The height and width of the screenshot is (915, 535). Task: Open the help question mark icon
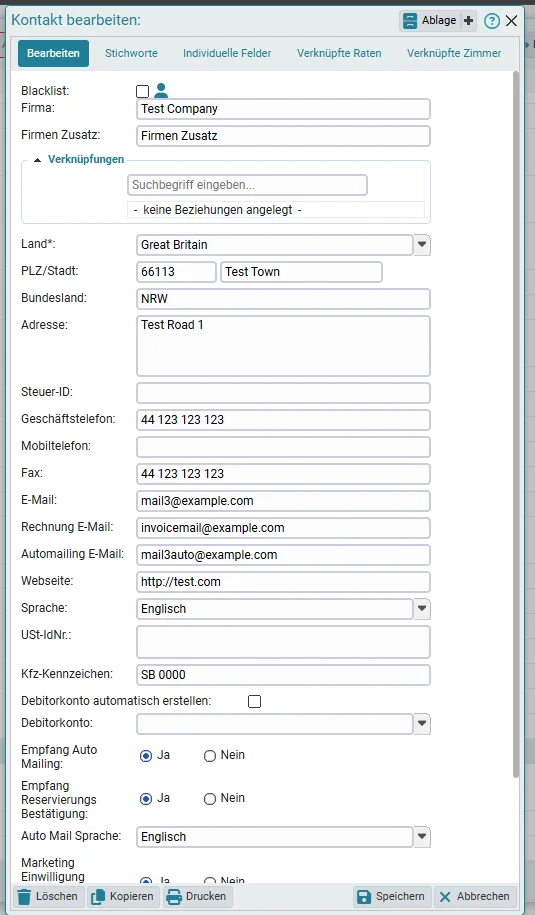[x=492, y=21]
